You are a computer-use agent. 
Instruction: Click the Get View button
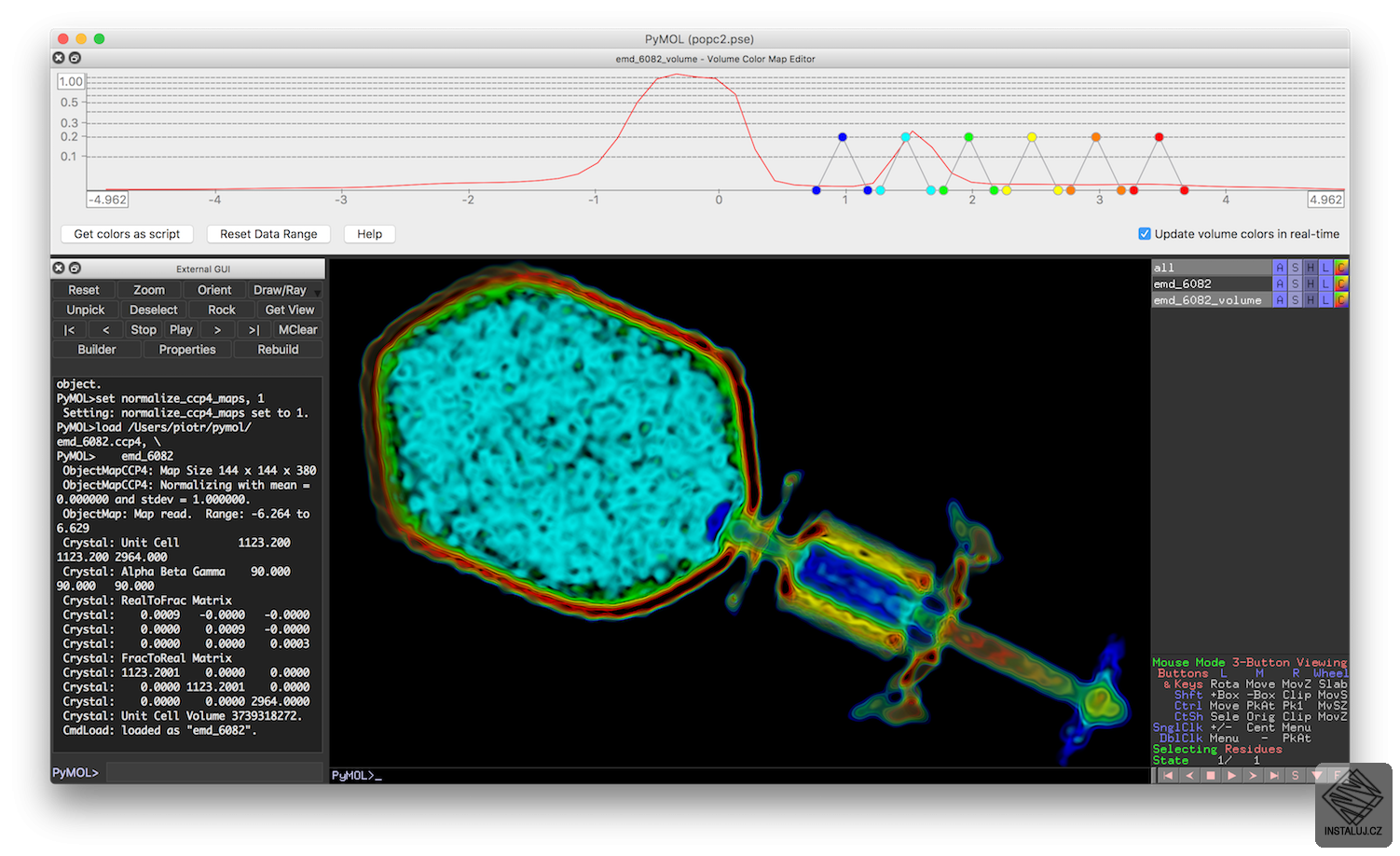290,310
